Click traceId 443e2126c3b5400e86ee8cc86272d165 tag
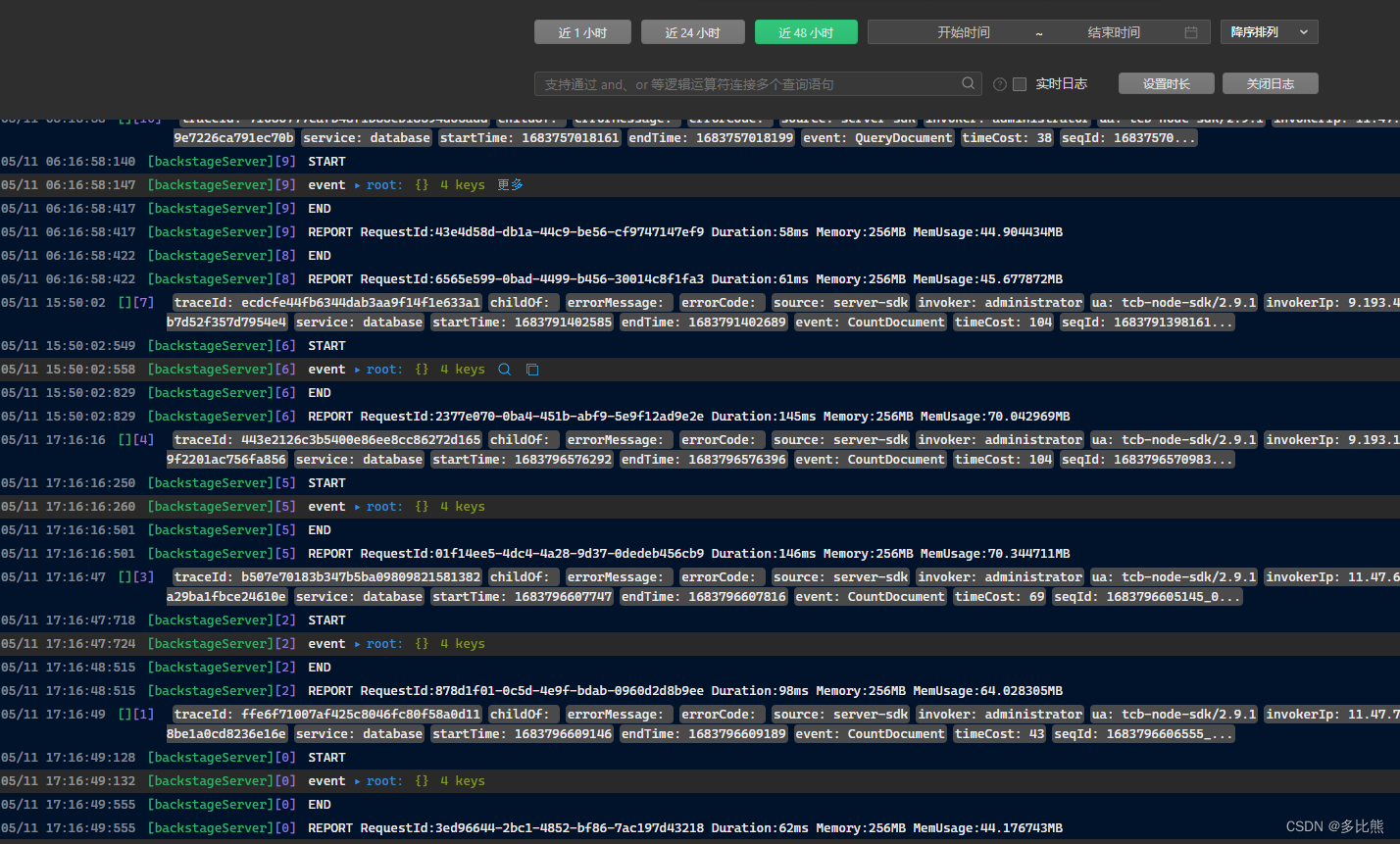1400x844 pixels. (x=327, y=440)
